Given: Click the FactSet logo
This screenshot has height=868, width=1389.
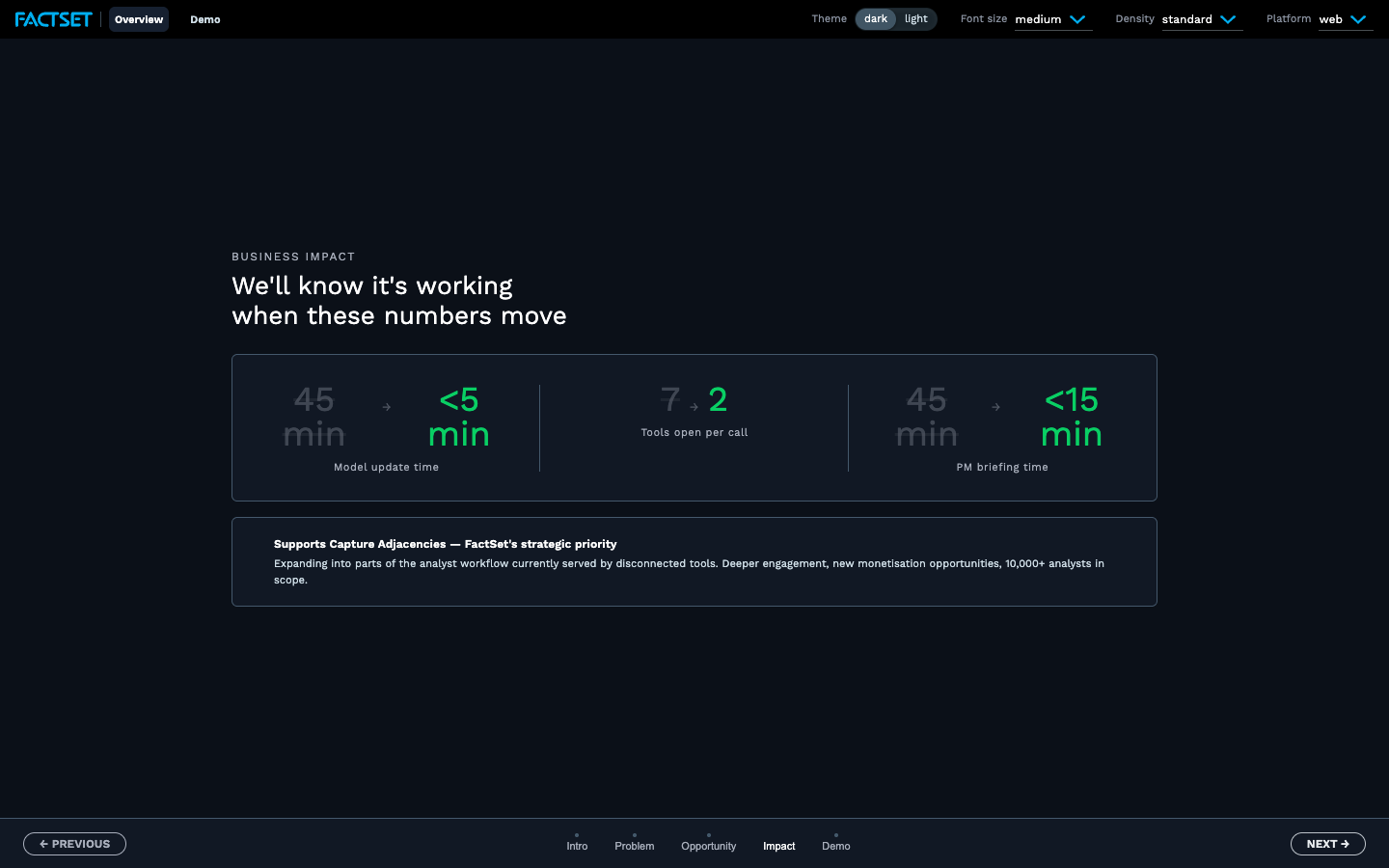Looking at the screenshot, I should [53, 19].
